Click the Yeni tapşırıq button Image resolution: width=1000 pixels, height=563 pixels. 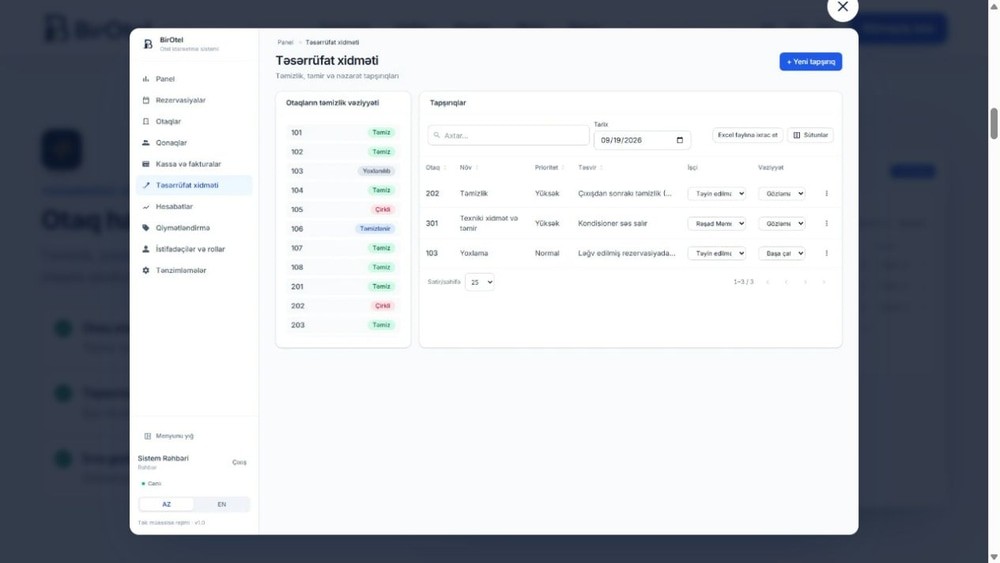click(x=811, y=62)
